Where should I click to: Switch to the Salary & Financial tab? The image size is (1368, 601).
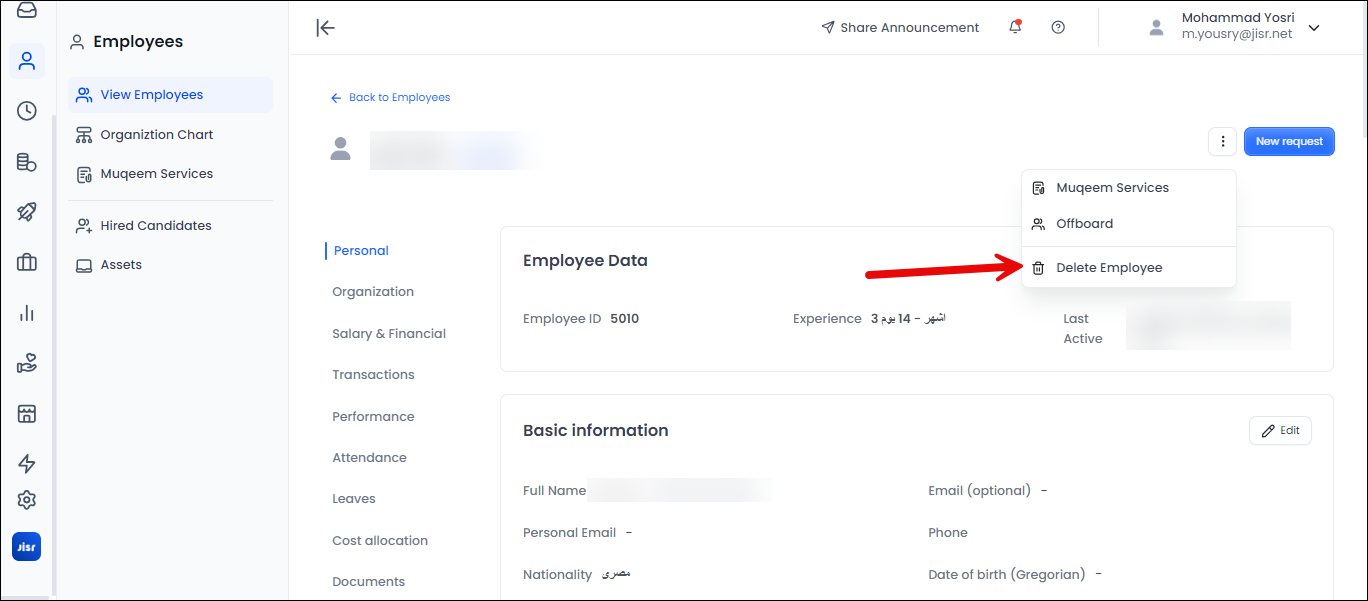(x=388, y=332)
